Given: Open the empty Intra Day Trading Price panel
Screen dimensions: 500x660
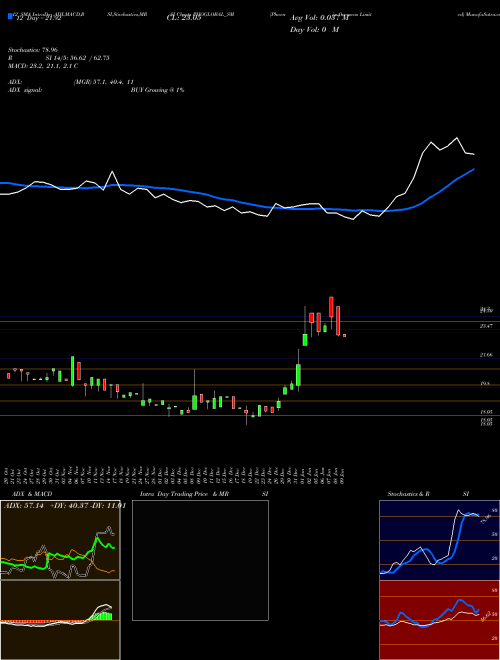Looking at the screenshot, I should tap(200, 560).
